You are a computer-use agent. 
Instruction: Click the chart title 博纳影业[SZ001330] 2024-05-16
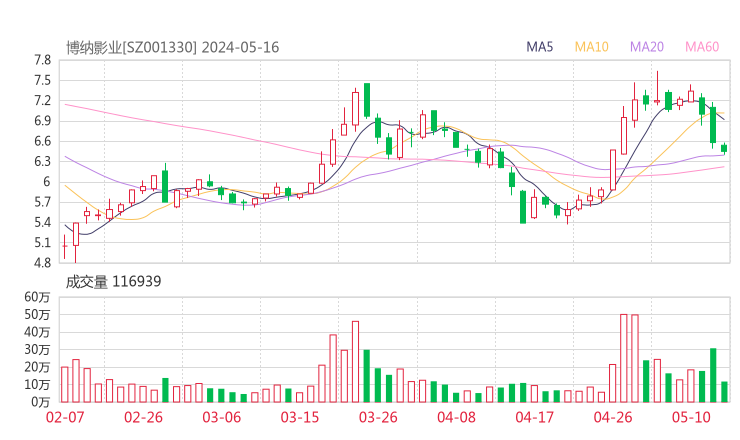click(x=172, y=48)
